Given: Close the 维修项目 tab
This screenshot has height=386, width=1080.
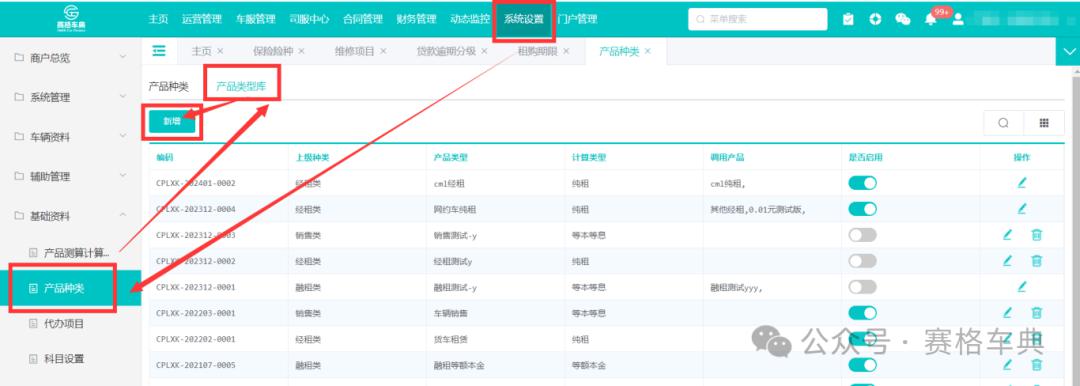Looking at the screenshot, I should pos(383,51).
